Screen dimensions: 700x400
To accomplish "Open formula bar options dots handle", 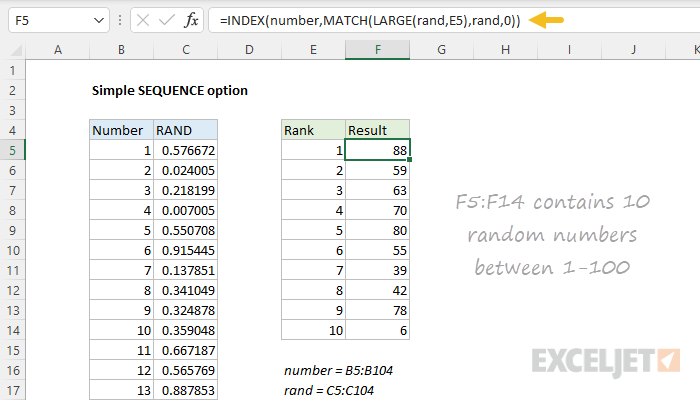I will coord(120,20).
